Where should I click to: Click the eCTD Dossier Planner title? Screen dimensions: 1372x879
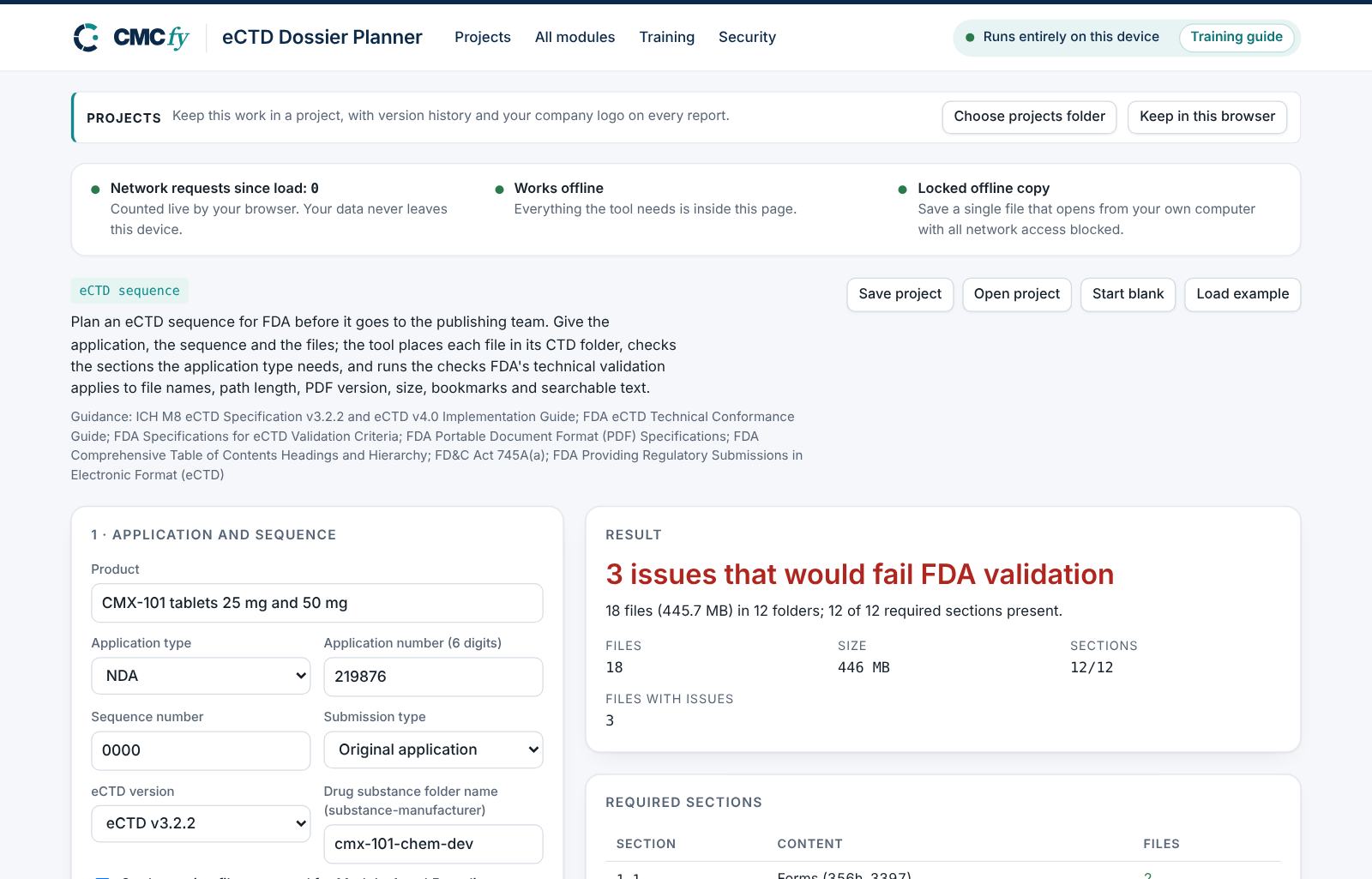pos(322,37)
